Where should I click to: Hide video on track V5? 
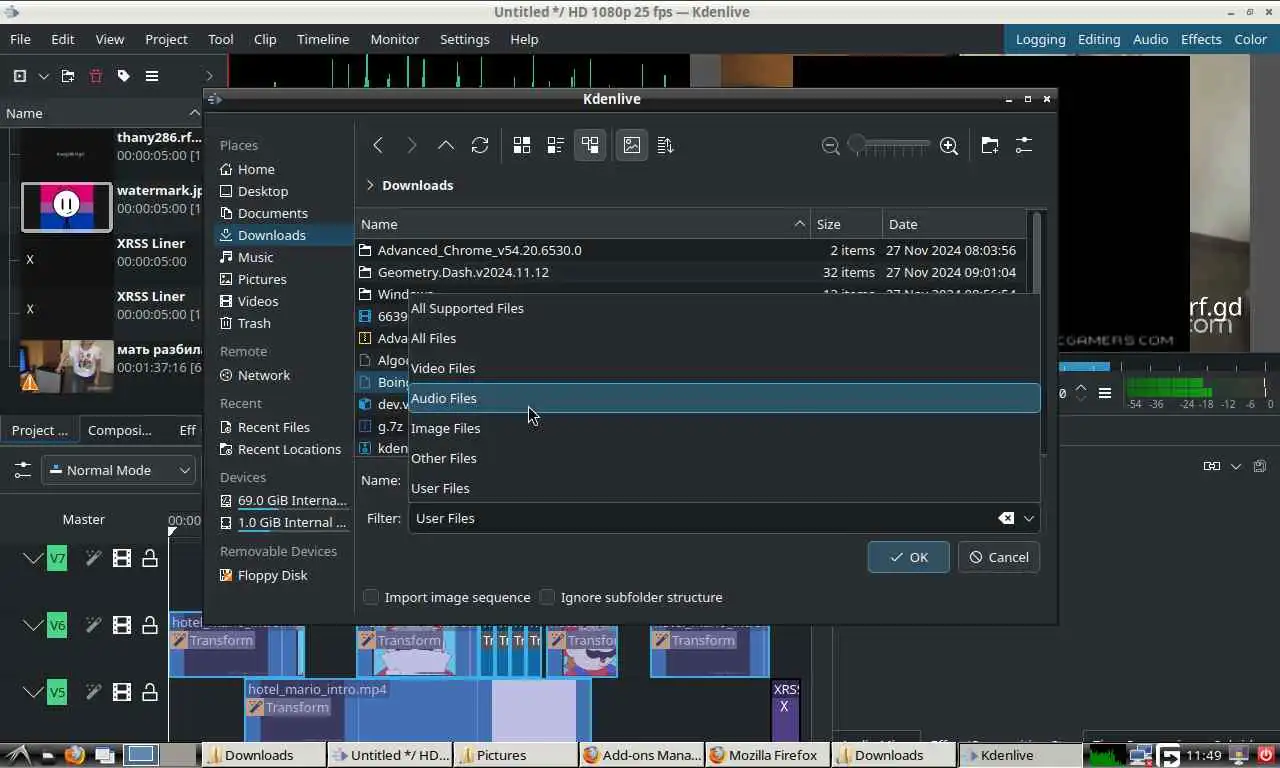122,691
